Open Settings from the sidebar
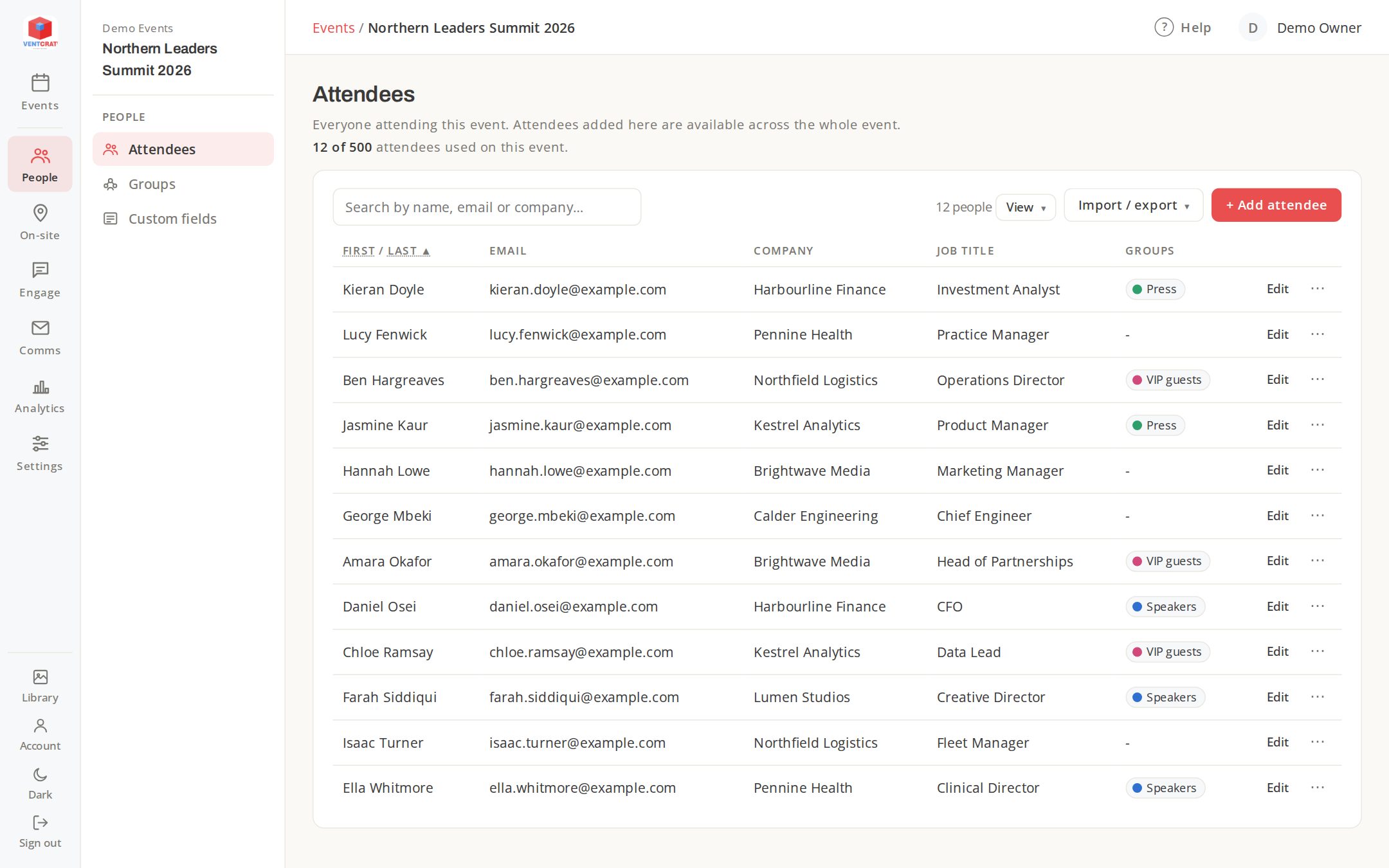 (x=40, y=453)
